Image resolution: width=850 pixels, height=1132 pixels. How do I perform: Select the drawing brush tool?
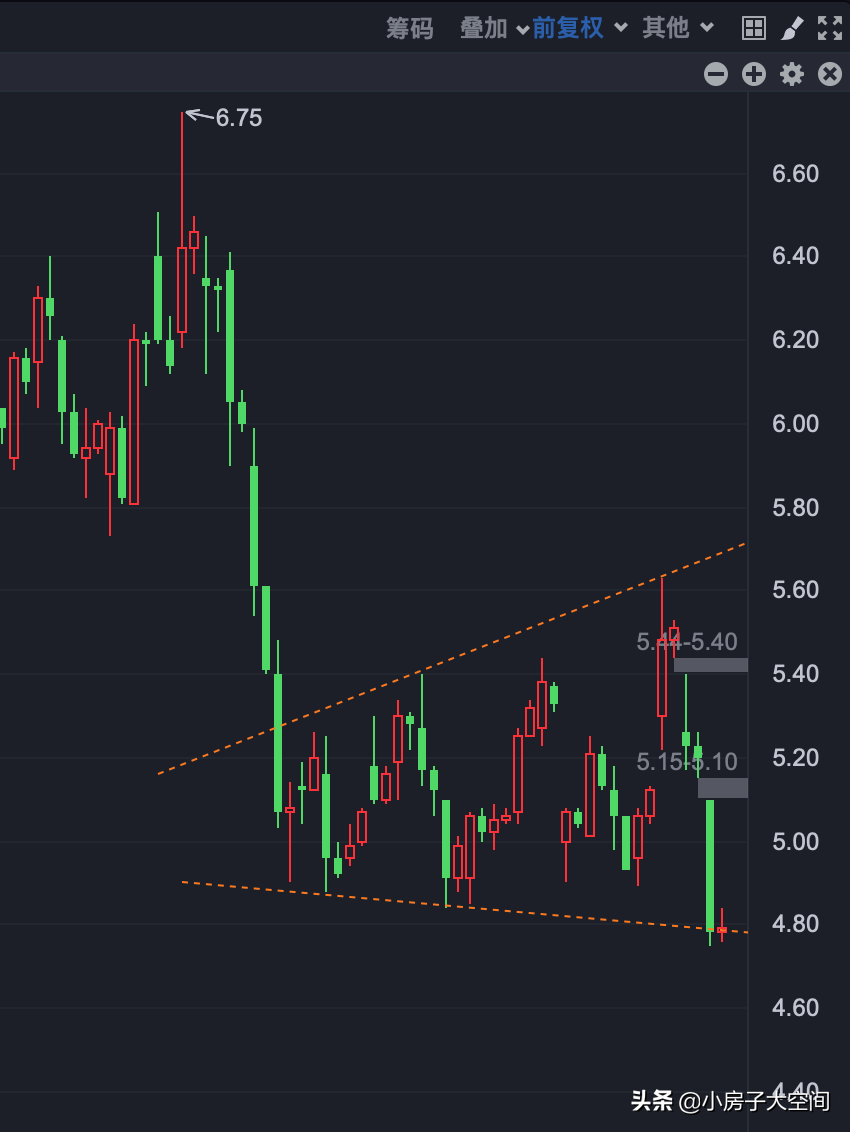[792, 28]
